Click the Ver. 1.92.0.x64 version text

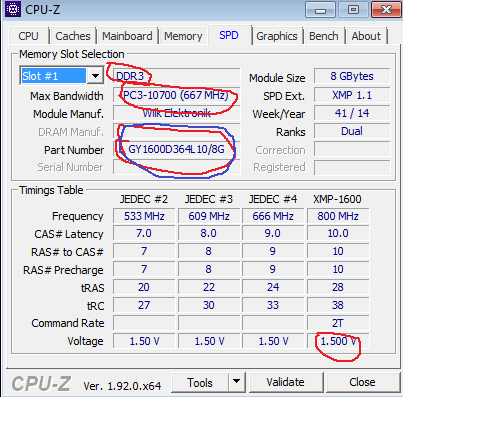[122, 386]
